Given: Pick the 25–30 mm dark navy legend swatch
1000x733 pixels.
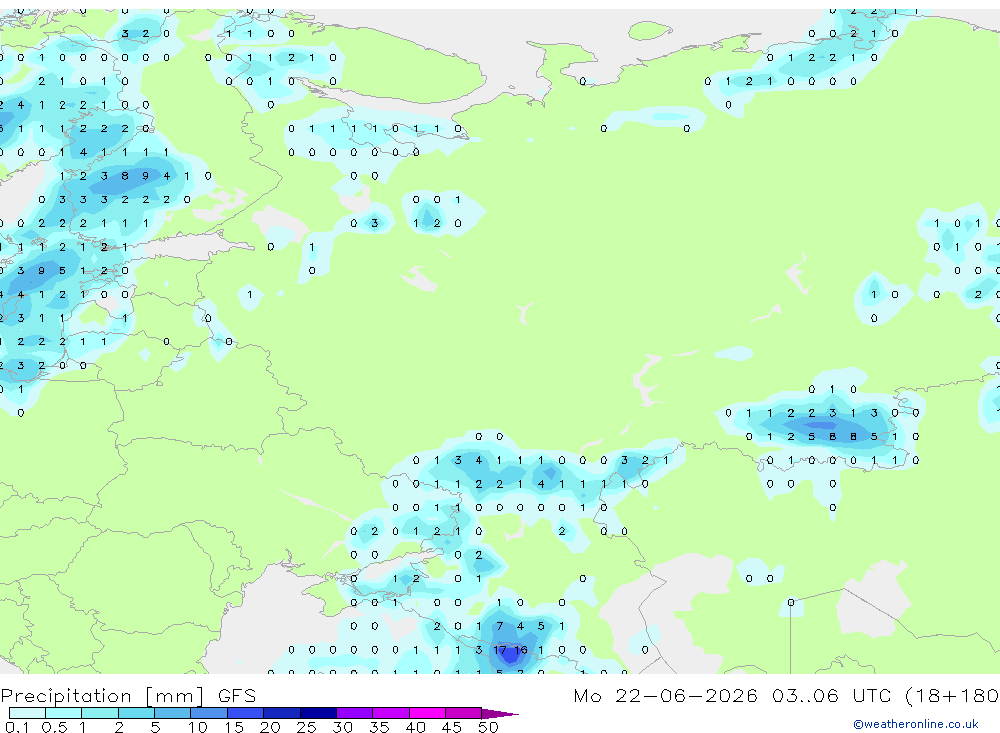Looking at the screenshot, I should 318,713.
